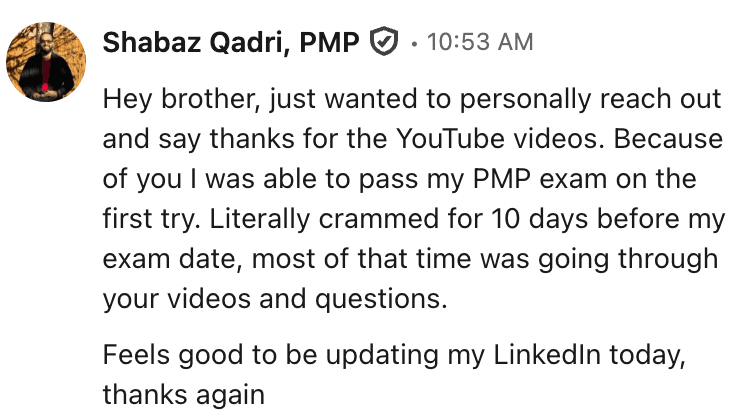Click the first name Shabaz

(x=152, y=42)
